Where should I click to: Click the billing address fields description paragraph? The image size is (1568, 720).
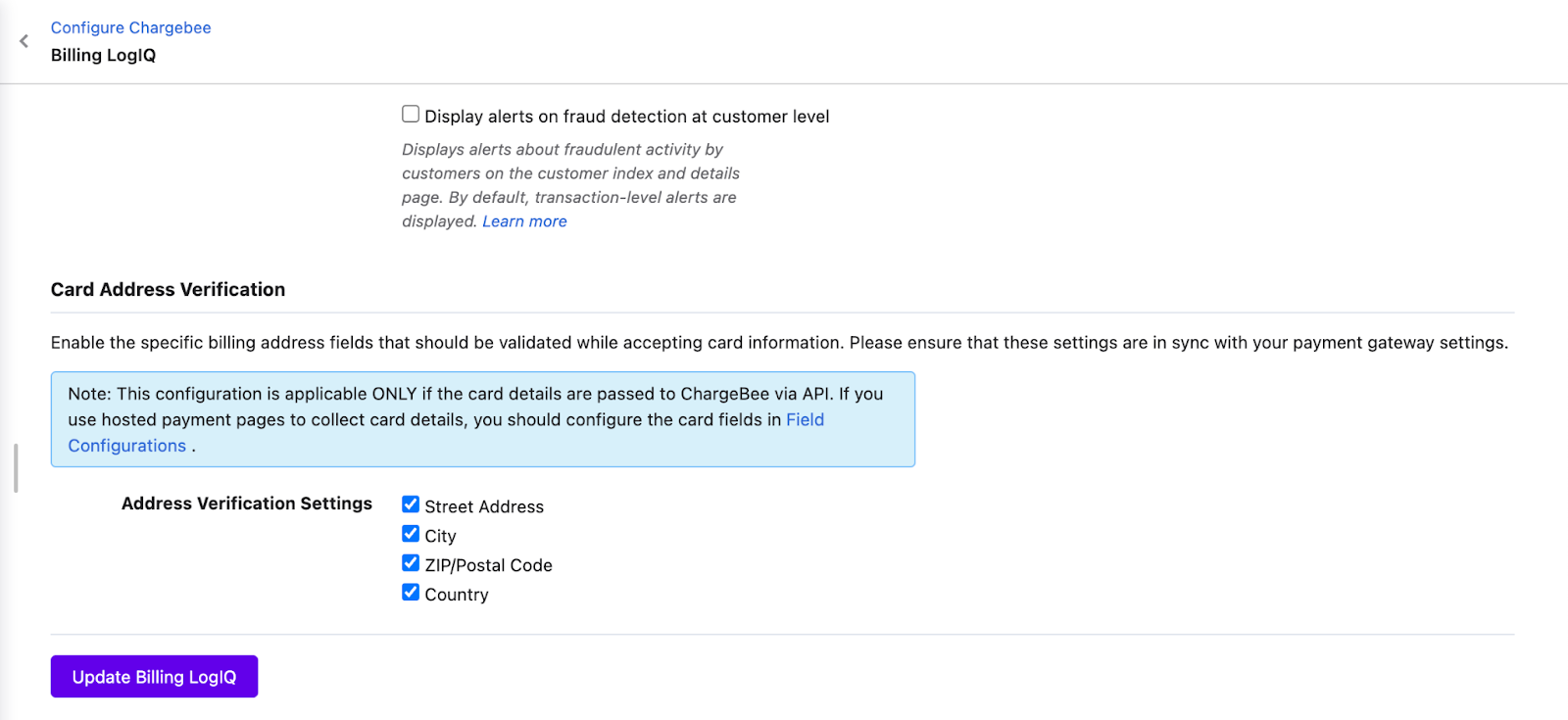pos(778,343)
